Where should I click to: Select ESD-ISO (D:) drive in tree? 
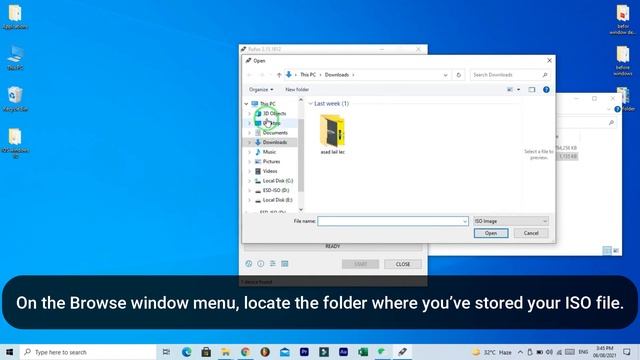coord(276,190)
